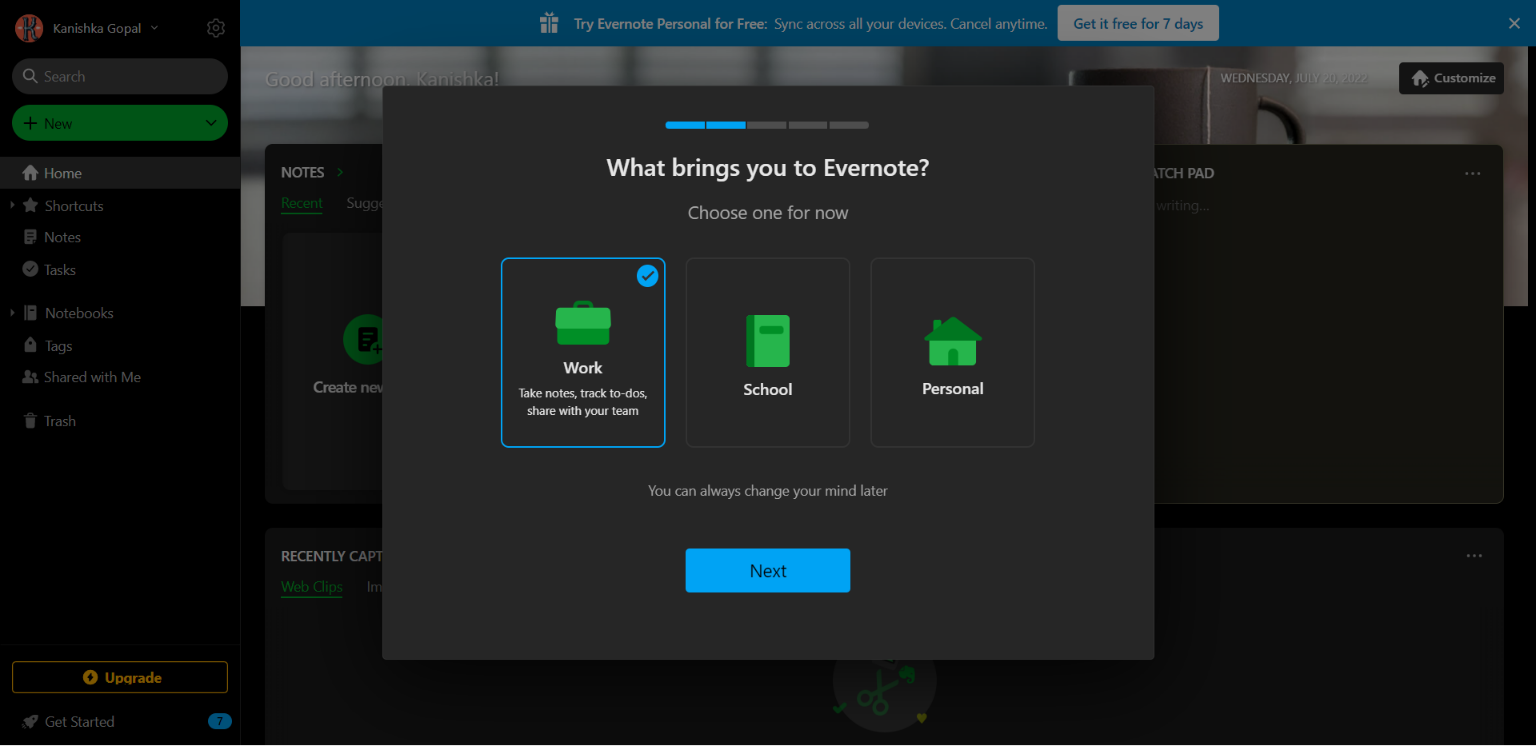Go to Home in the sidebar

(x=120, y=173)
